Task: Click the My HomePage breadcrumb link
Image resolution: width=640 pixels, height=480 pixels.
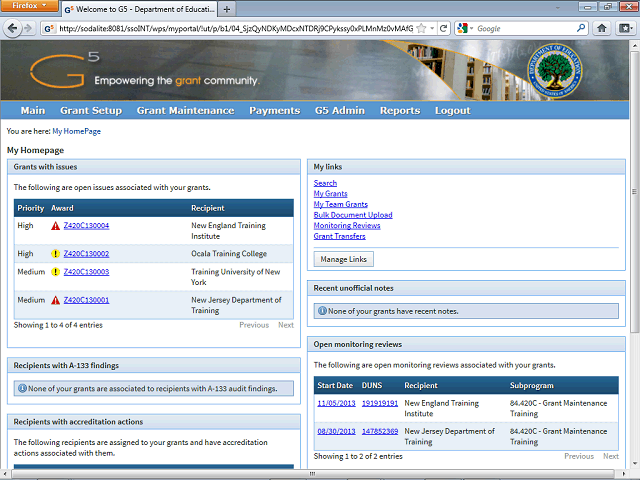Action: click(x=76, y=131)
